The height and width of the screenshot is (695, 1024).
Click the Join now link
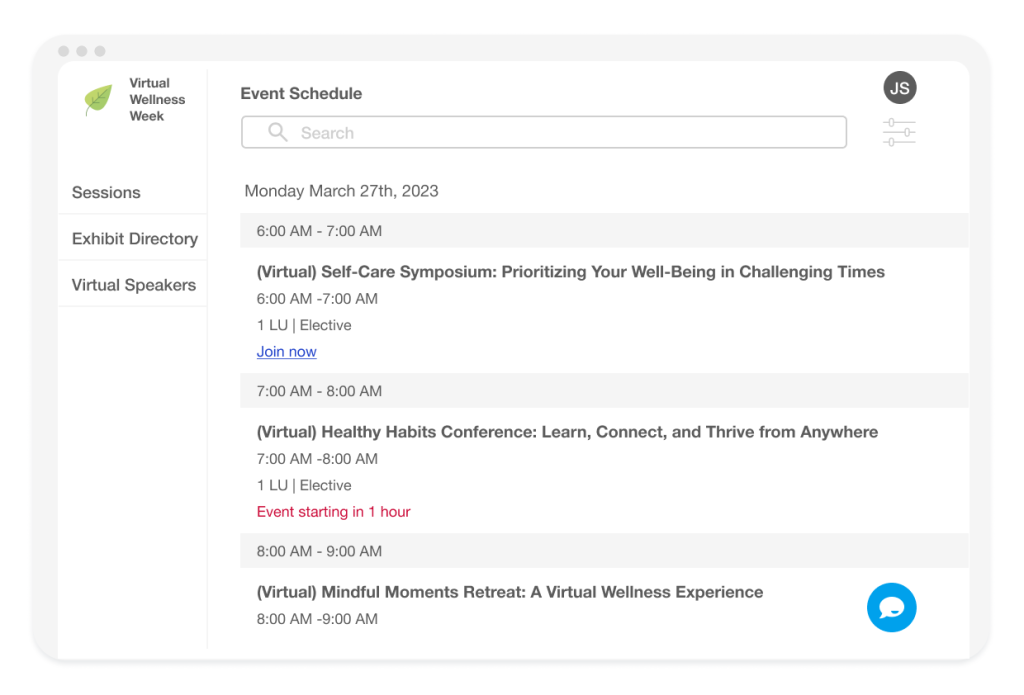coord(286,351)
